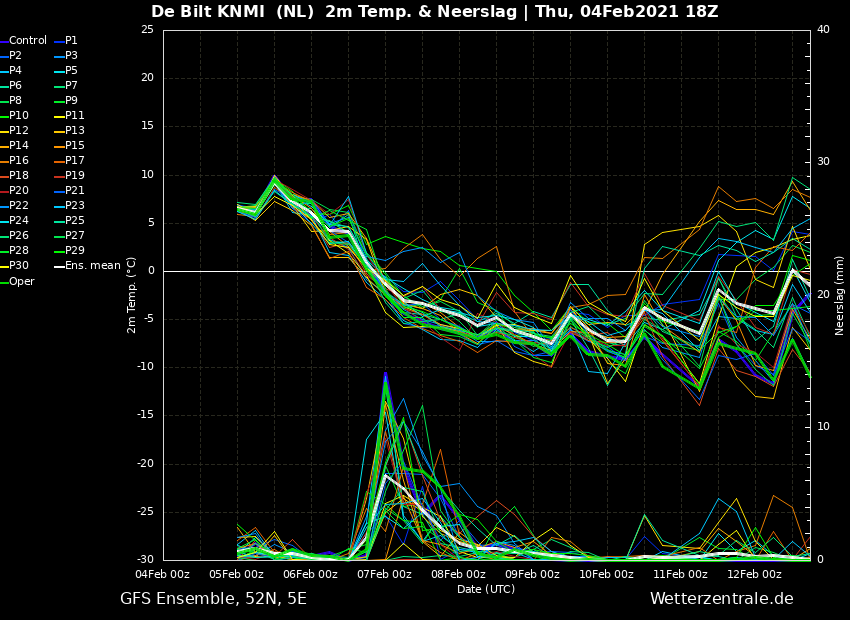Click the '15' temperature axis tick label
The image size is (850, 620).
click(147, 126)
